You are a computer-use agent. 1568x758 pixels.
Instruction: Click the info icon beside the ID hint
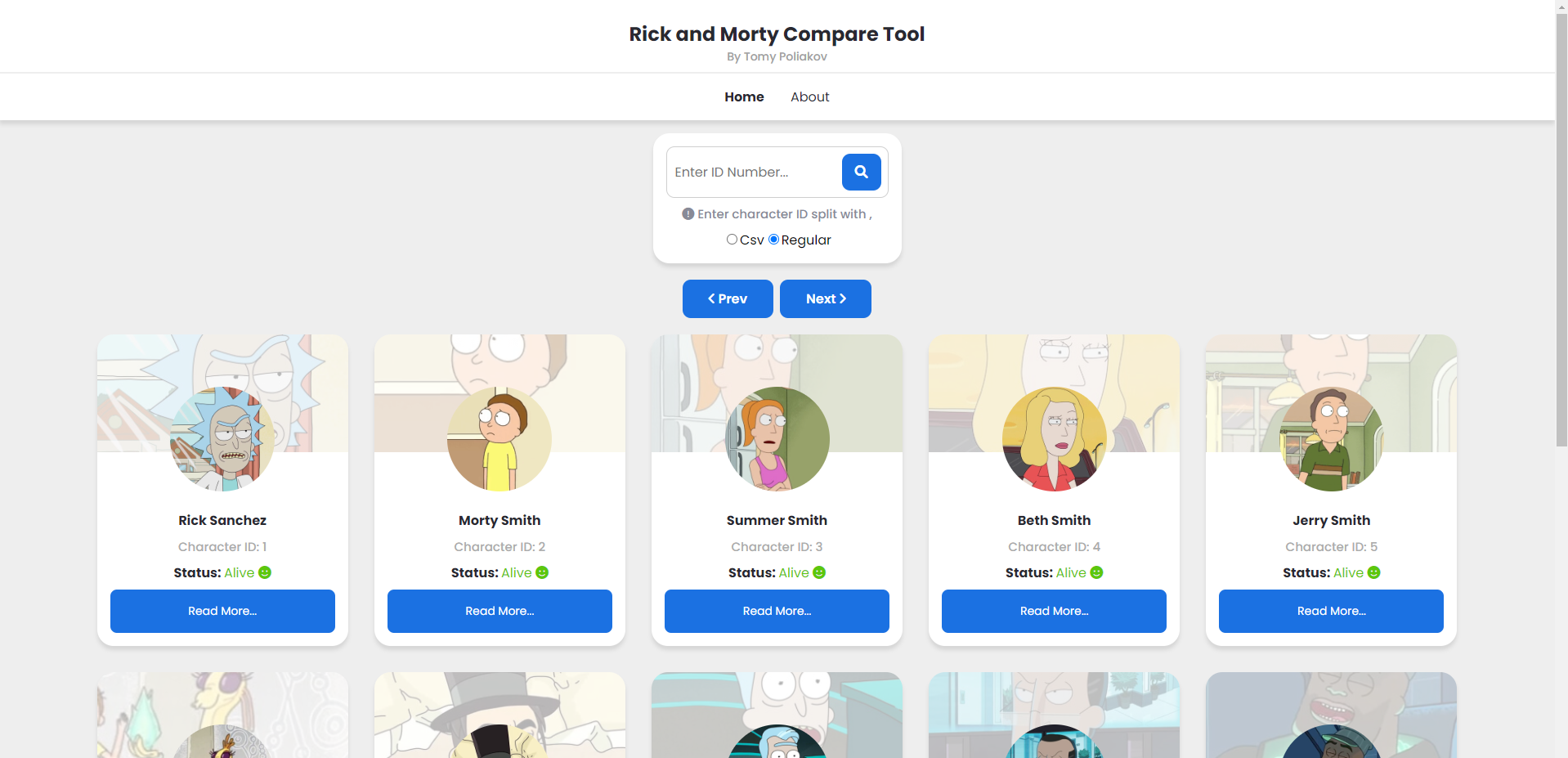[x=688, y=213]
